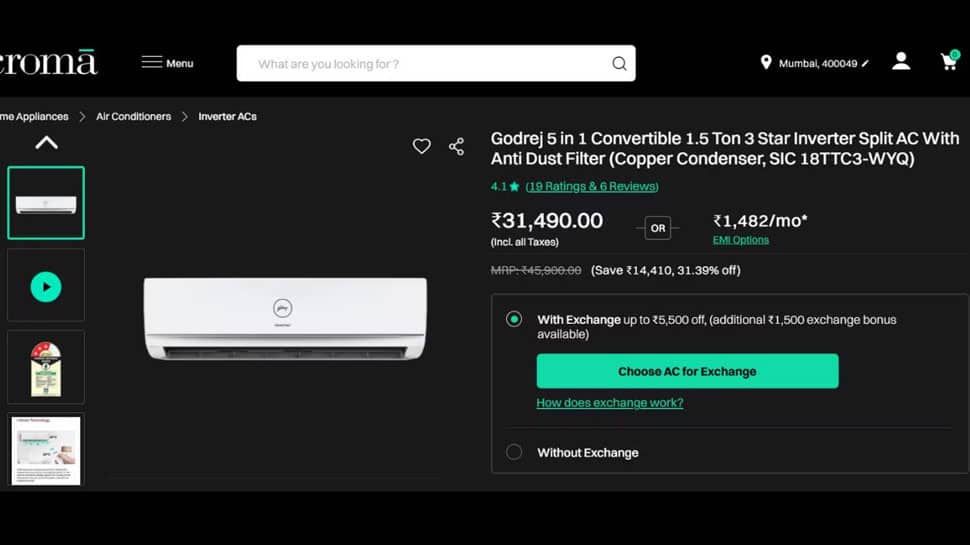Select the energy star label thumbnail
Viewport: 970px width, 545px height.
tap(46, 368)
